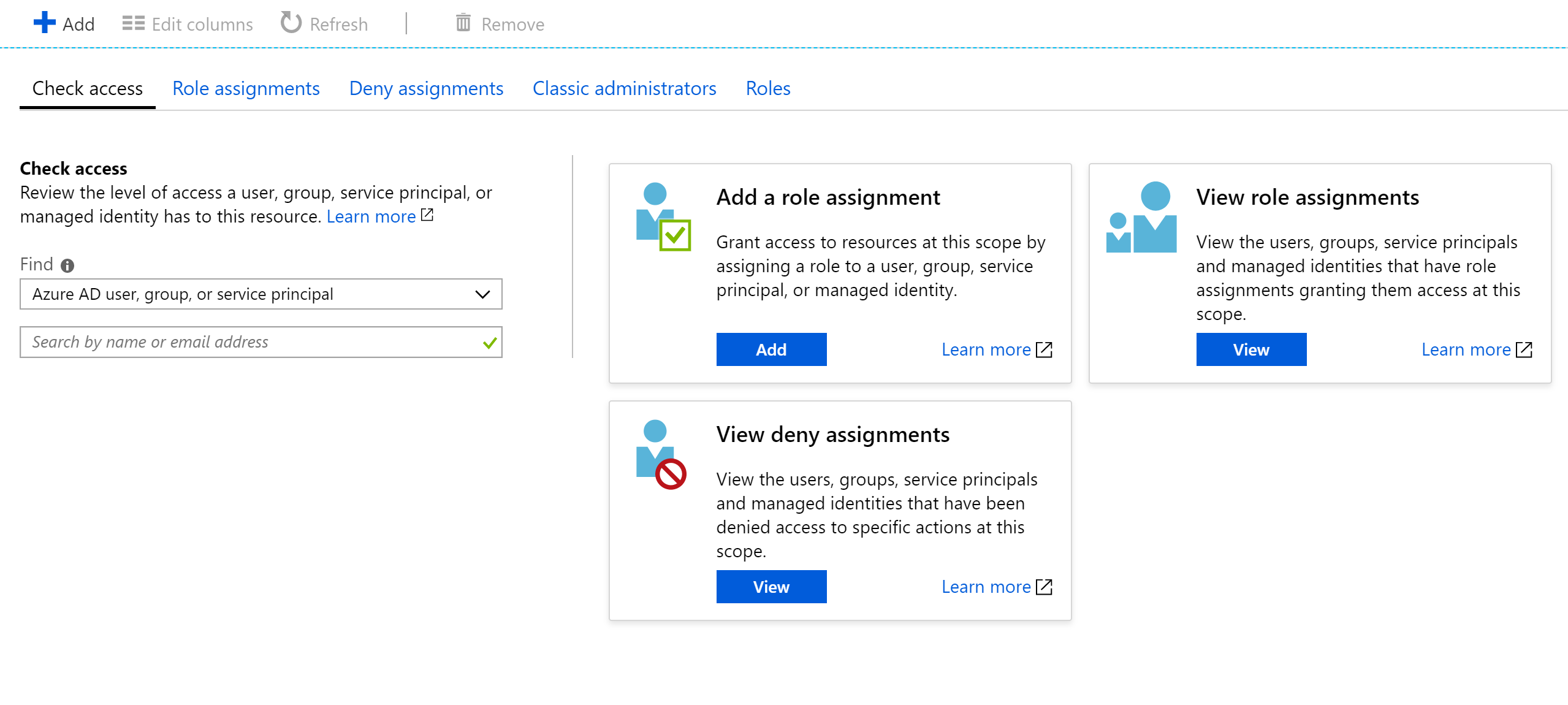Image resolution: width=1568 pixels, height=705 pixels.
Task: Click the green checkmark in search field
Action: coord(489,342)
